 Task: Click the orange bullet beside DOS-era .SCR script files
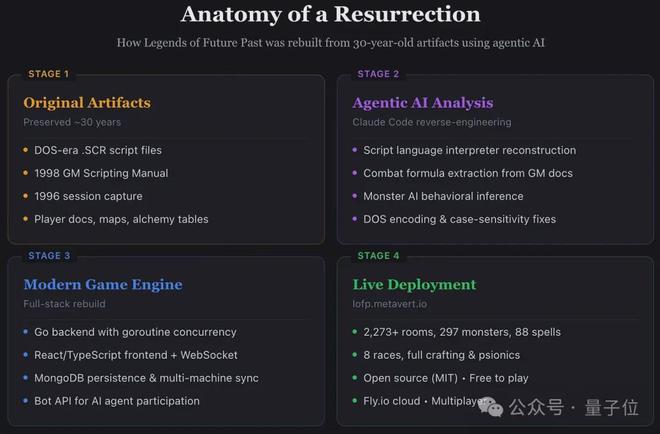pos(25,151)
